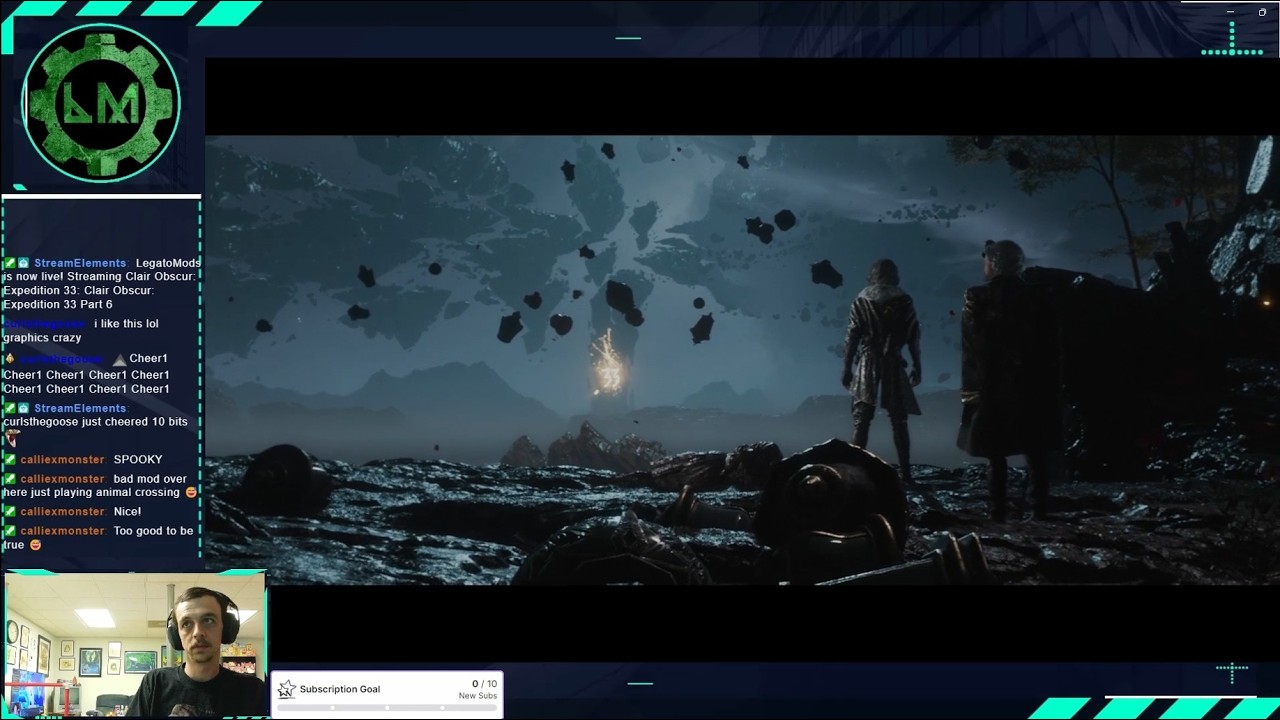Click the moderator badge beside the "Nice!" message
Viewport: 1280px width, 720px height.
(10, 512)
